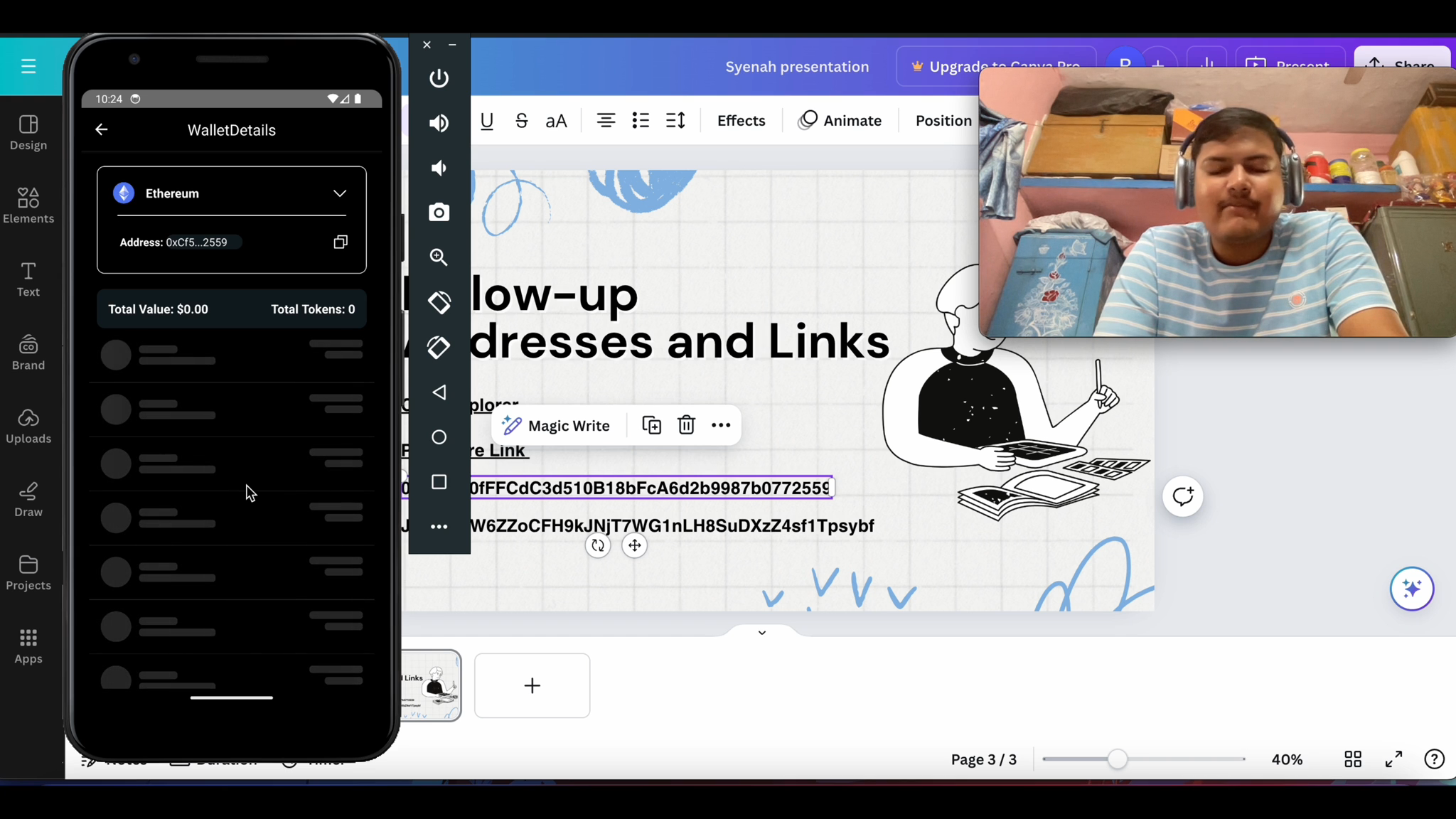The width and height of the screenshot is (1456, 819).
Task: Rotate emulator left
Action: point(439,302)
